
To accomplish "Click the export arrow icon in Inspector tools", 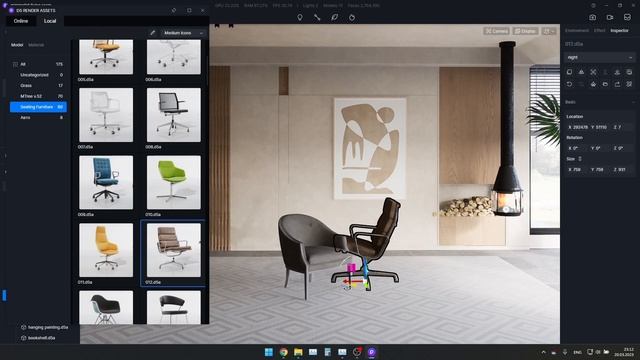I will coord(617,84).
